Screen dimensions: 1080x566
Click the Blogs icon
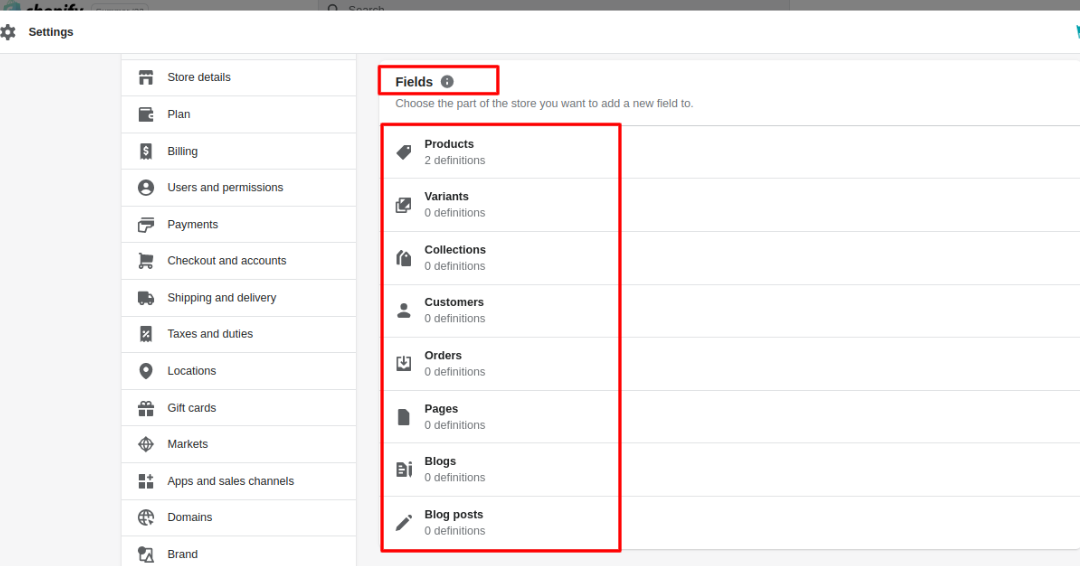[404, 470]
